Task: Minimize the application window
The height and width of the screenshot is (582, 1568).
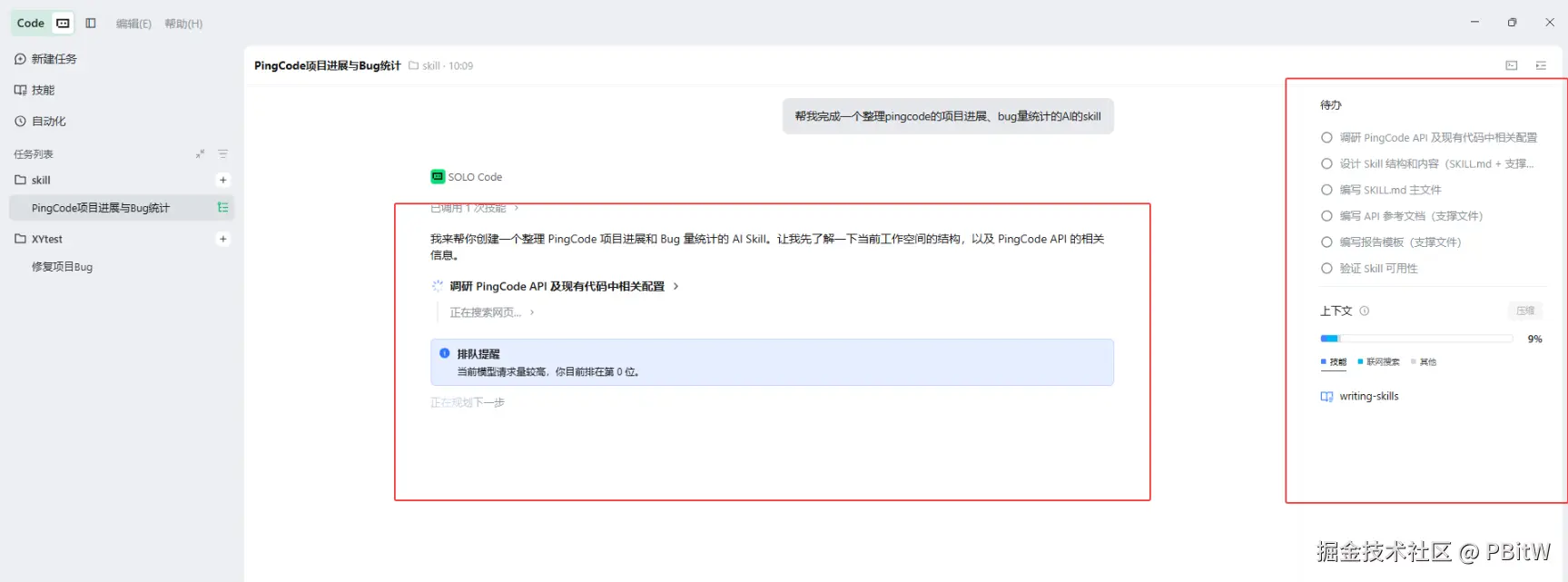Action: [x=1474, y=22]
